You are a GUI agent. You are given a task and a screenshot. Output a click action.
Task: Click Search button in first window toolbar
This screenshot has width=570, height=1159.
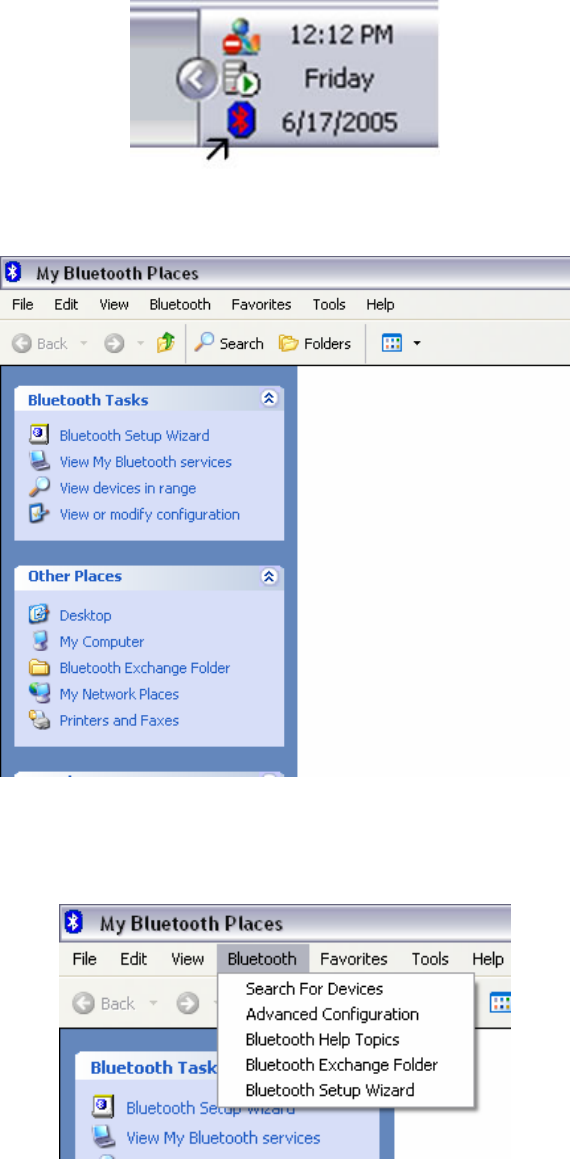coord(228,343)
